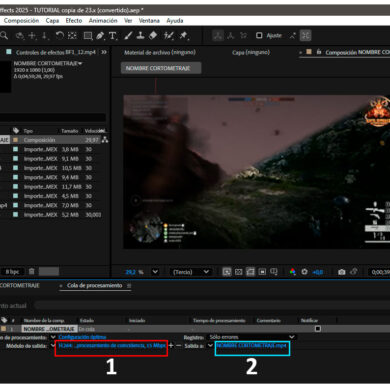Open the Animación menu
This screenshot has width=390, height=390.
click(x=103, y=21)
